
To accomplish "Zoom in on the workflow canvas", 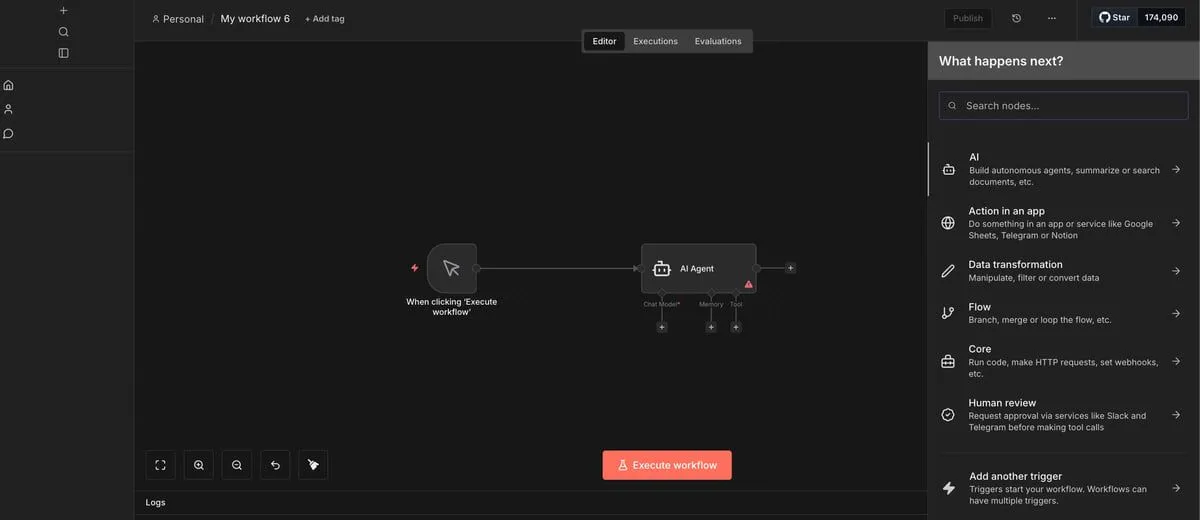I will tap(199, 465).
